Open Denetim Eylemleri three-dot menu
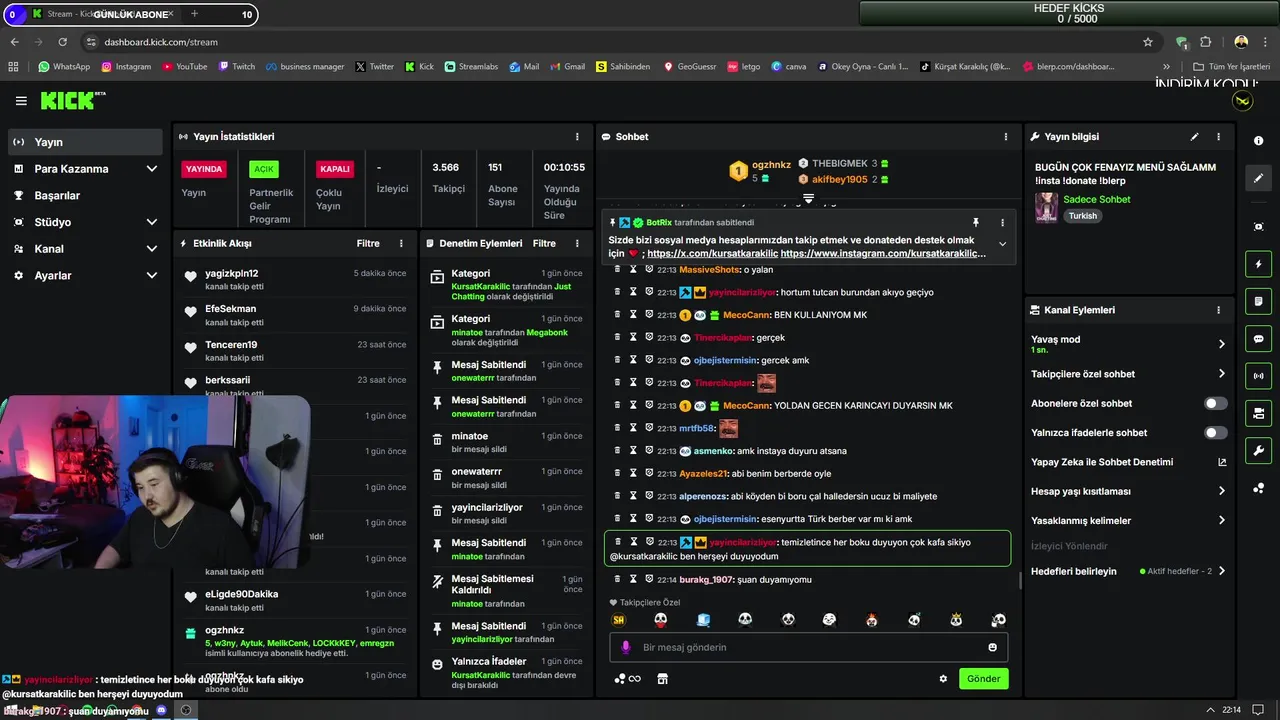1280x720 pixels. (x=577, y=243)
